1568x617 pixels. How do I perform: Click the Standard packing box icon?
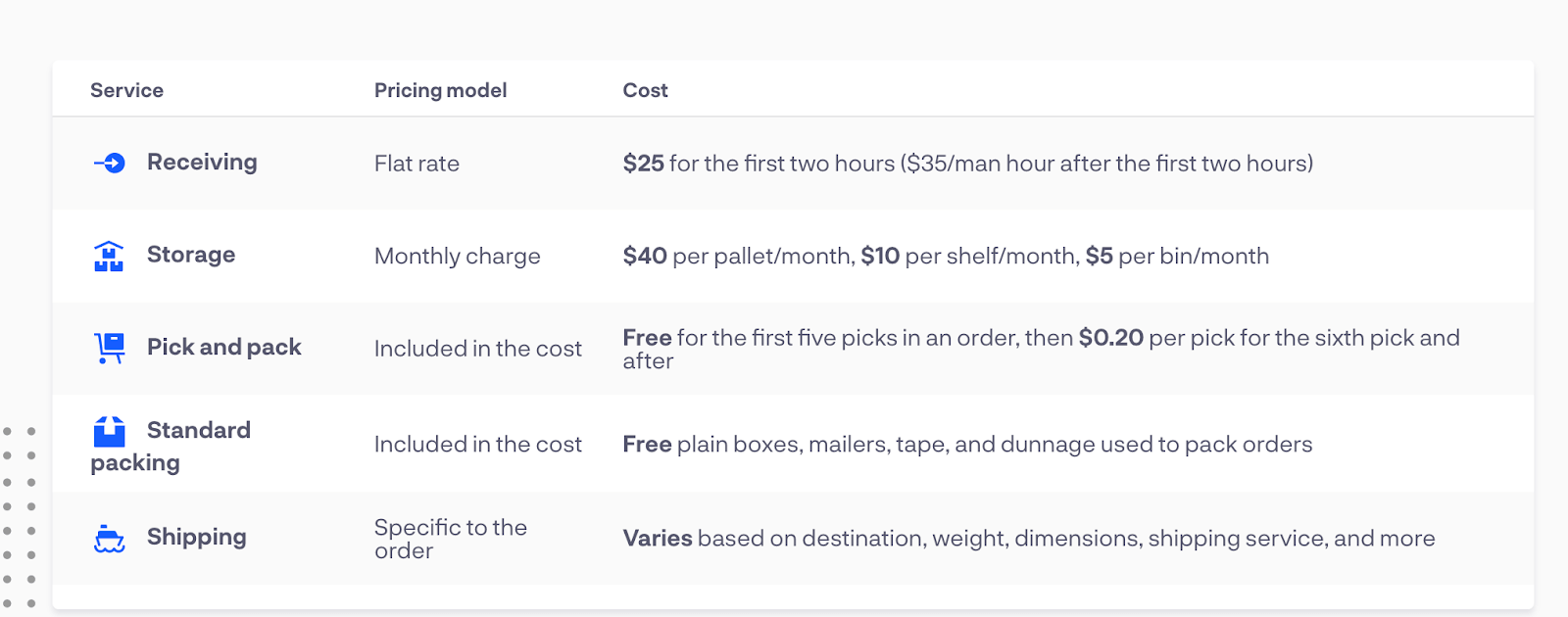[110, 431]
